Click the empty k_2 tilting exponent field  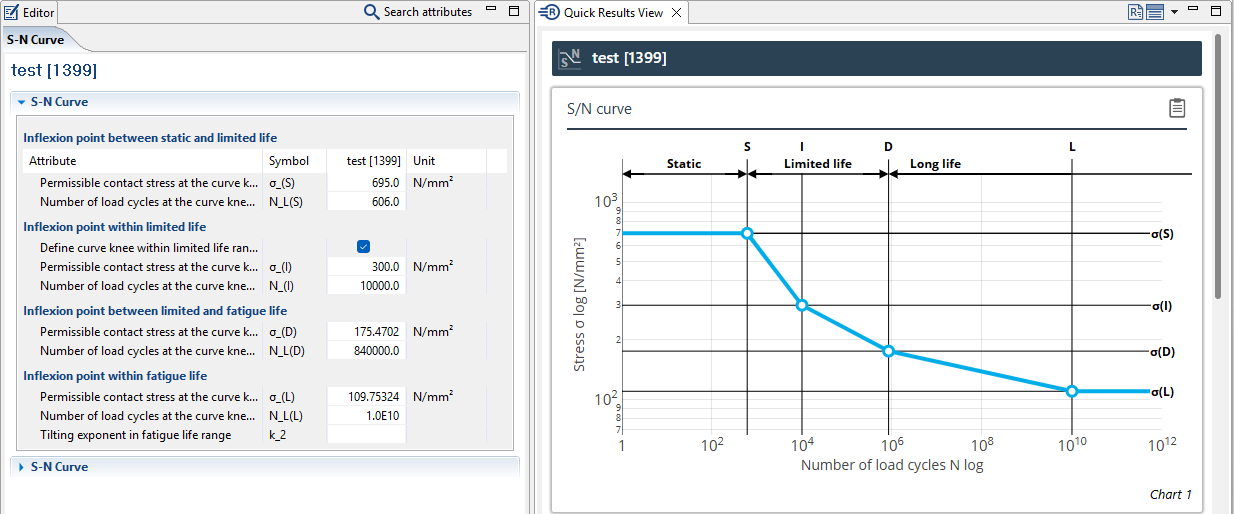(366, 435)
